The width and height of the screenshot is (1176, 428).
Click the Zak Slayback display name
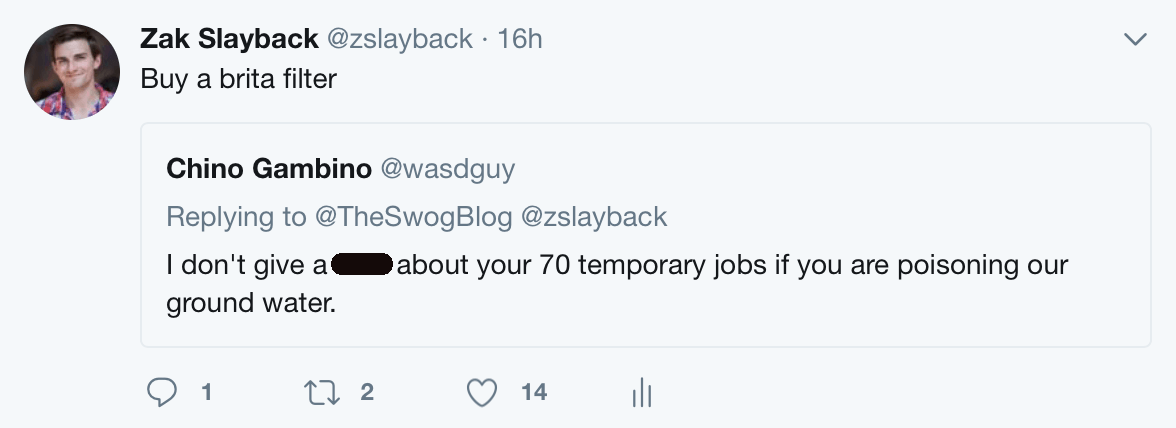coord(227,39)
